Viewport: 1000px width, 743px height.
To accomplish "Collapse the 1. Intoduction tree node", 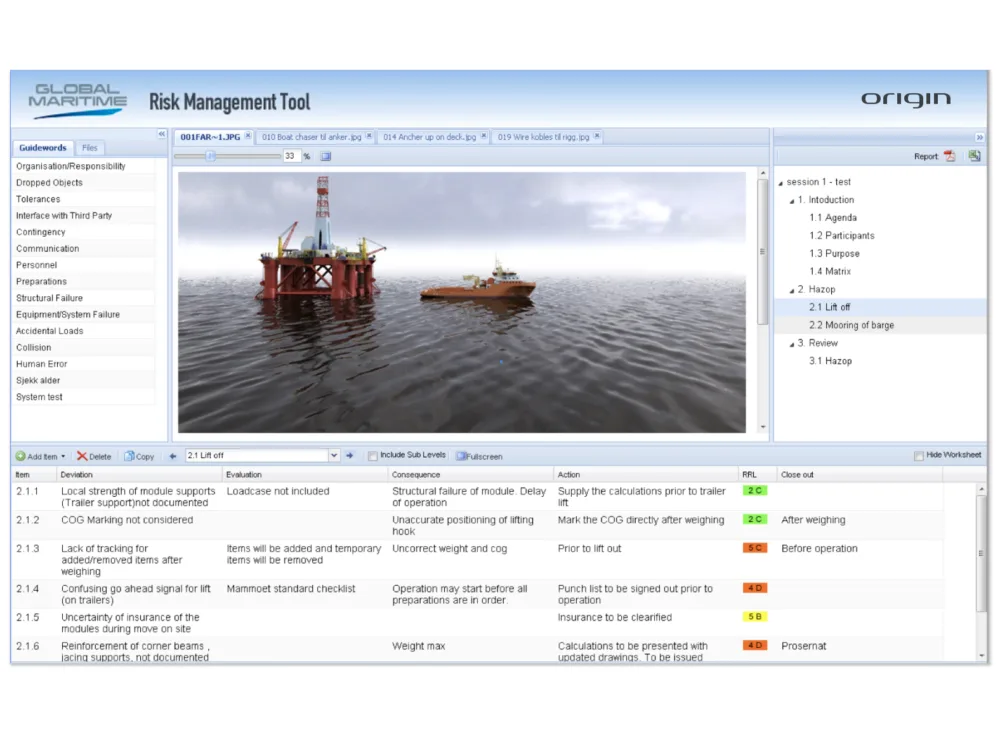I will (x=790, y=200).
